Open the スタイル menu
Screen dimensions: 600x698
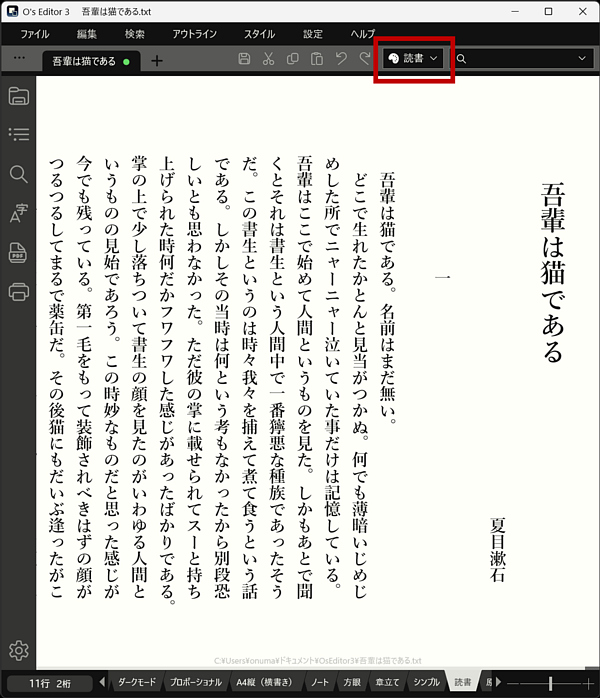pos(259,34)
